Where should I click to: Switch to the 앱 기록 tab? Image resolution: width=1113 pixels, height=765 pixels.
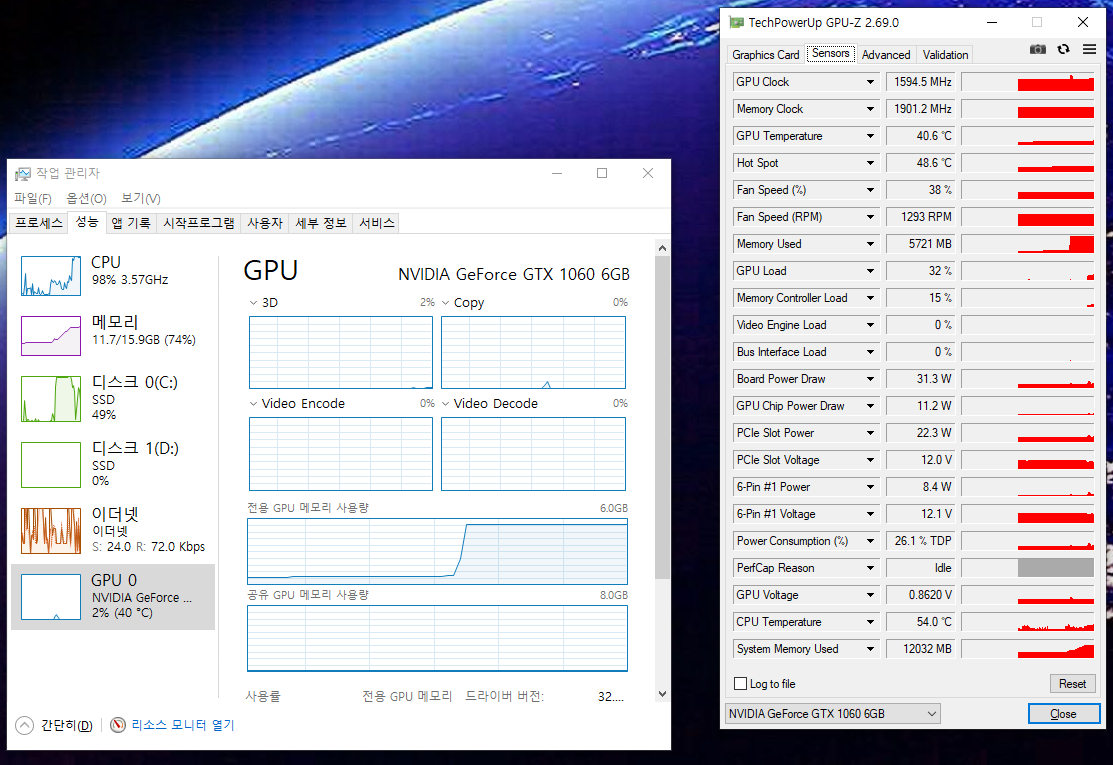coord(131,223)
